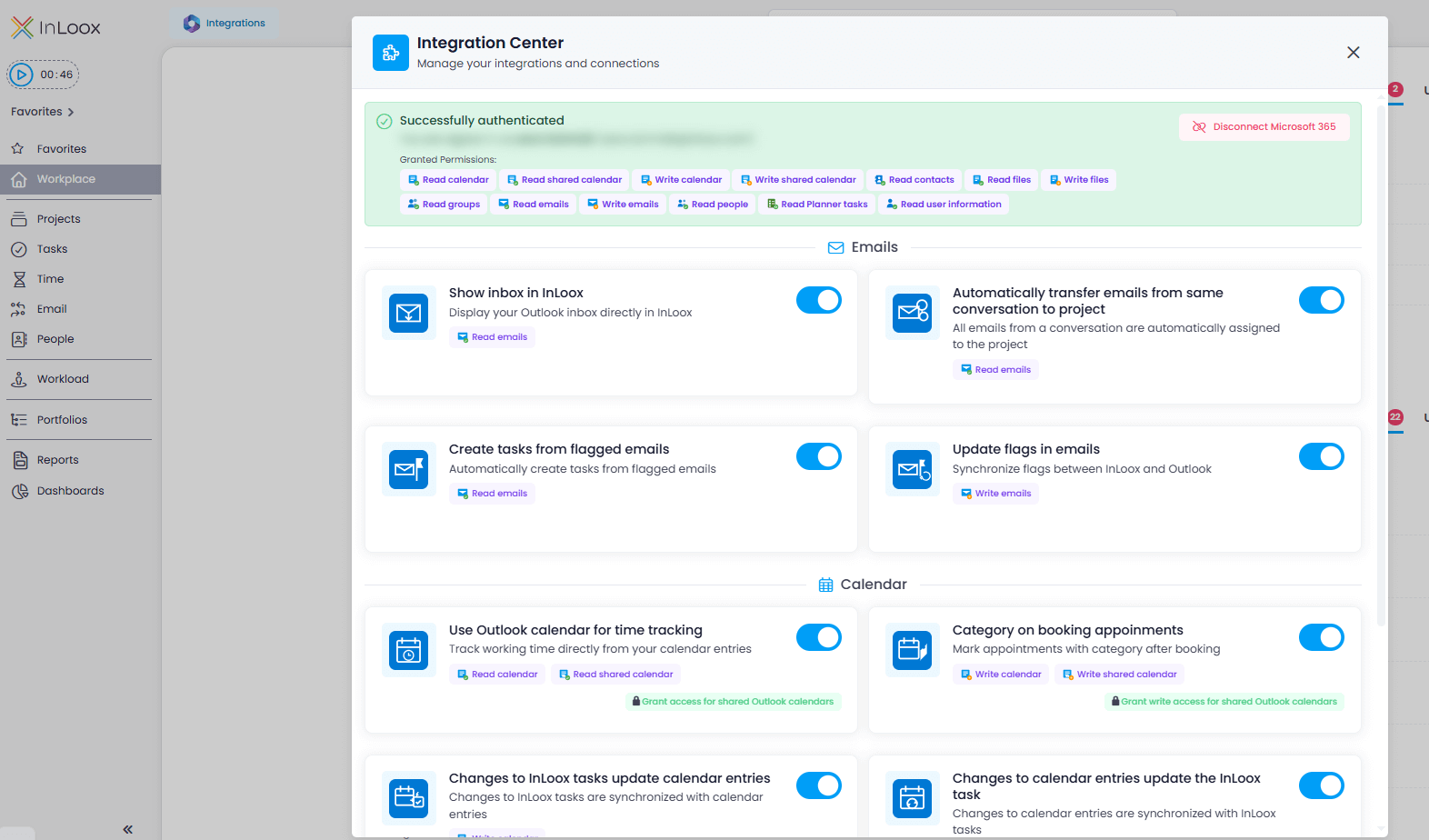
Task: Click the red notification badge showing 2
Action: pyautogui.click(x=1395, y=89)
